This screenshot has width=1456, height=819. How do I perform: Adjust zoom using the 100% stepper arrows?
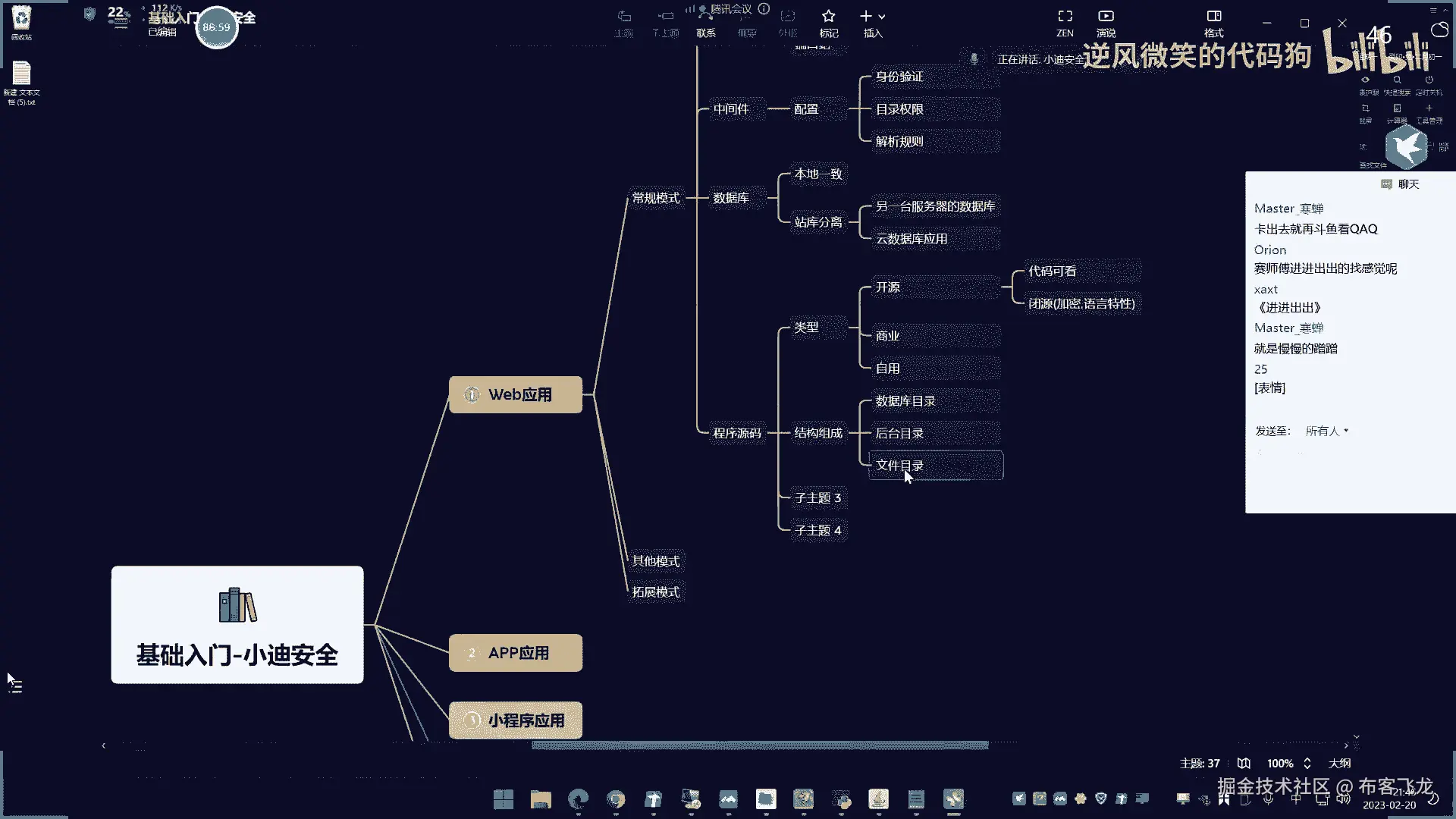click(1307, 763)
